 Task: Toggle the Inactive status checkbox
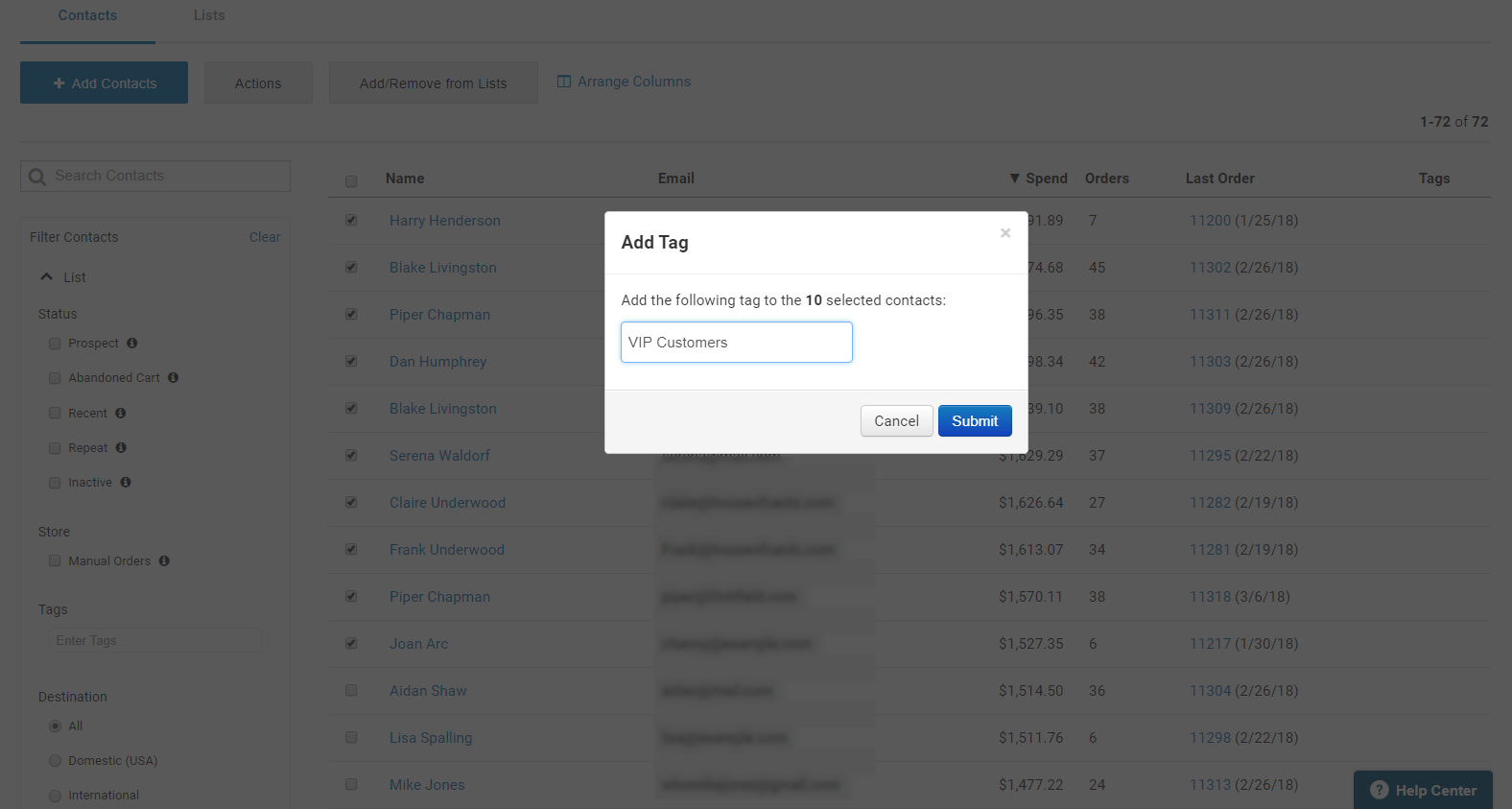click(55, 483)
